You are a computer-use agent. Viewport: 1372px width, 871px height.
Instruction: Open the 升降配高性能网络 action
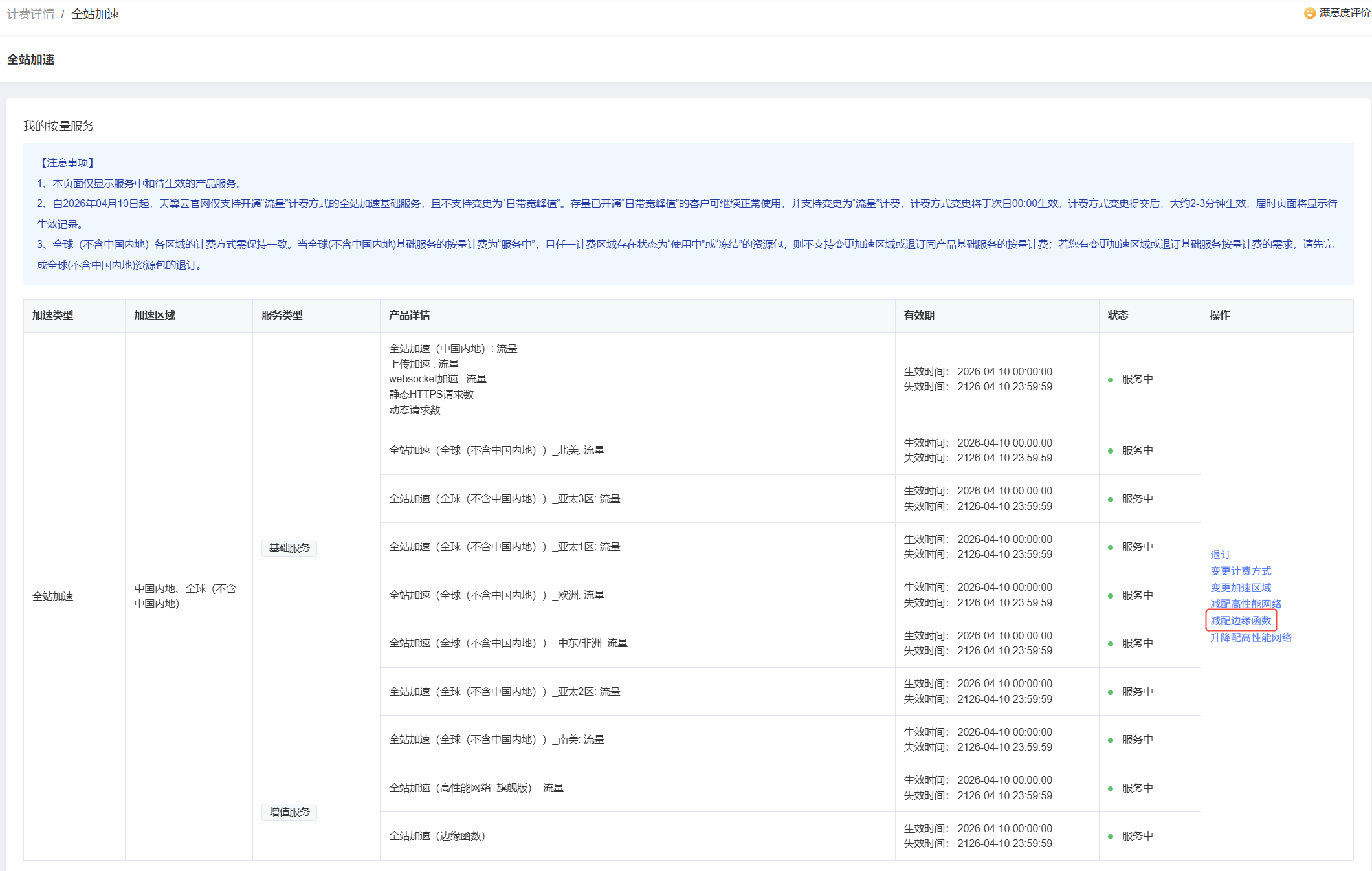click(x=1250, y=637)
